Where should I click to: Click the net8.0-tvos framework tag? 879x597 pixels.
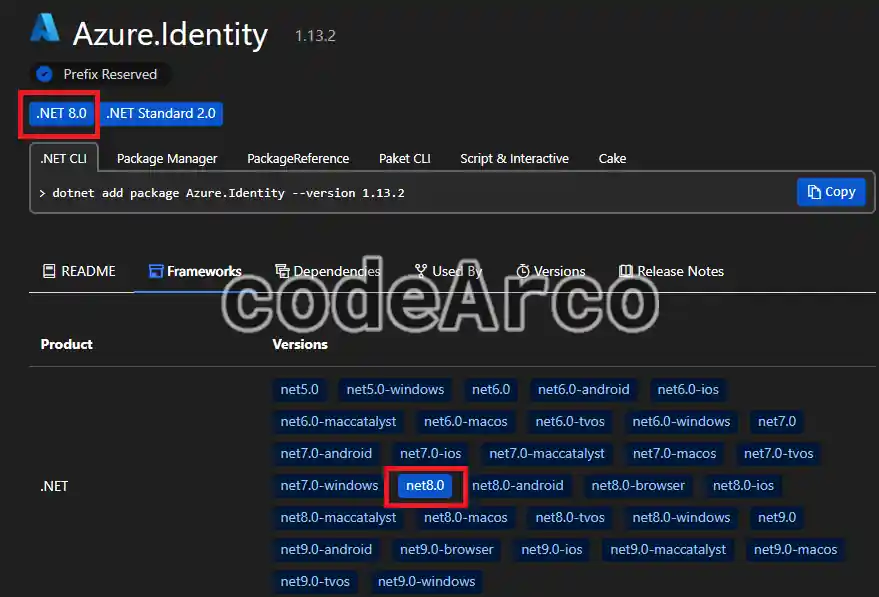(x=570, y=517)
